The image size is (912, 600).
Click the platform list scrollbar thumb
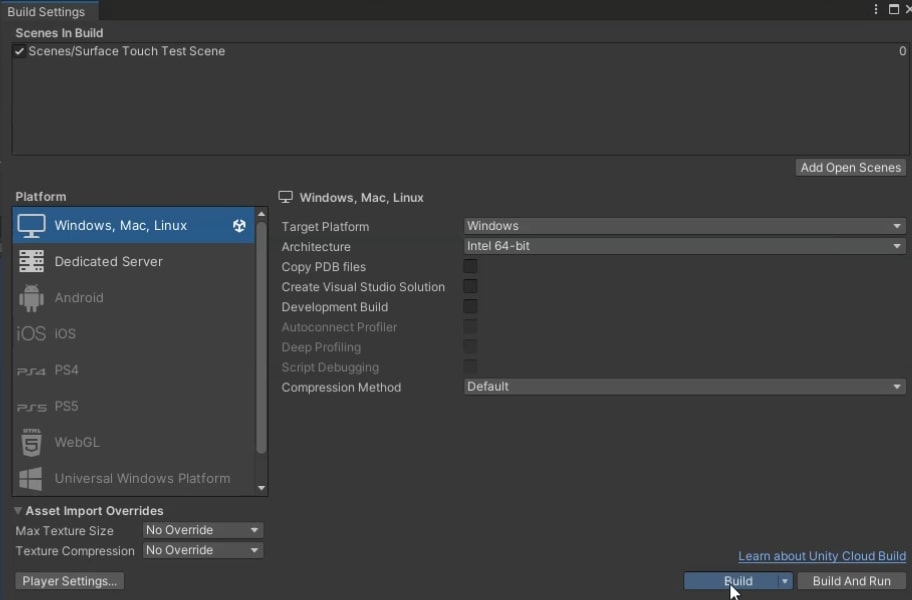coord(261,337)
